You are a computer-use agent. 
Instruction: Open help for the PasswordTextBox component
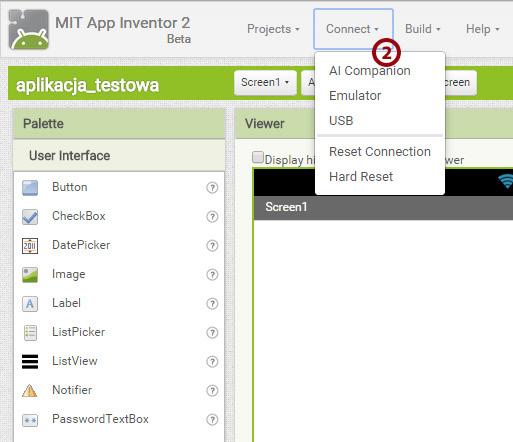(212, 420)
